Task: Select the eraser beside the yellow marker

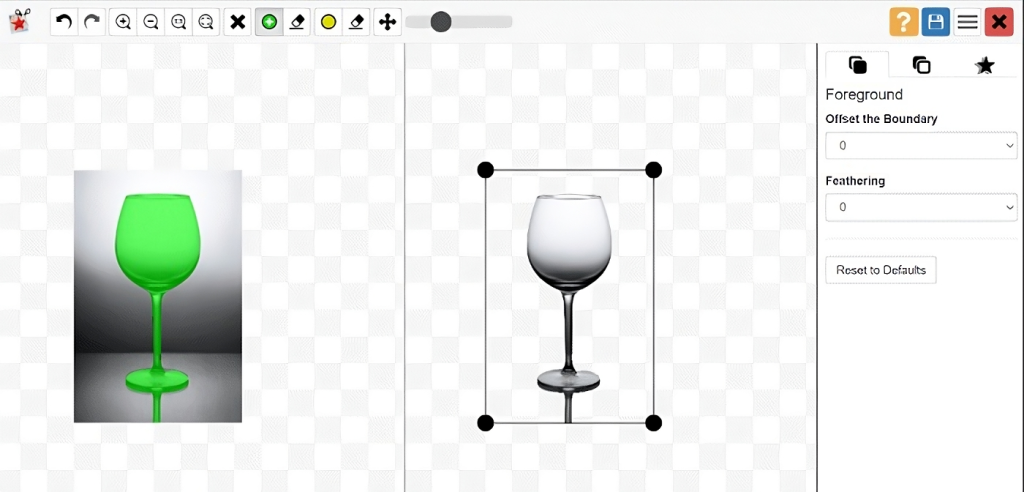Action: coord(356,22)
